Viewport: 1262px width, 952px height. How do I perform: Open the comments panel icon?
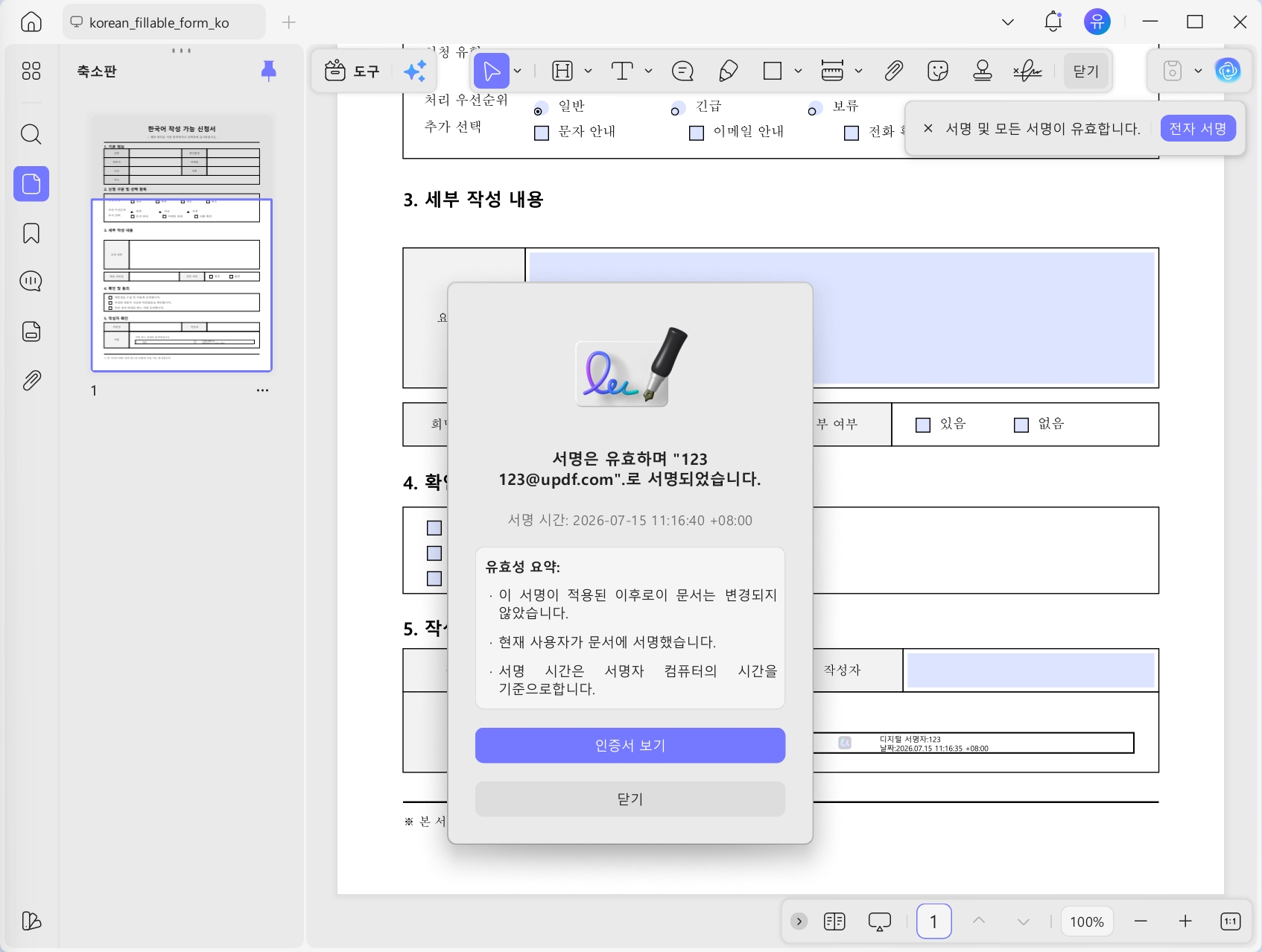[31, 282]
